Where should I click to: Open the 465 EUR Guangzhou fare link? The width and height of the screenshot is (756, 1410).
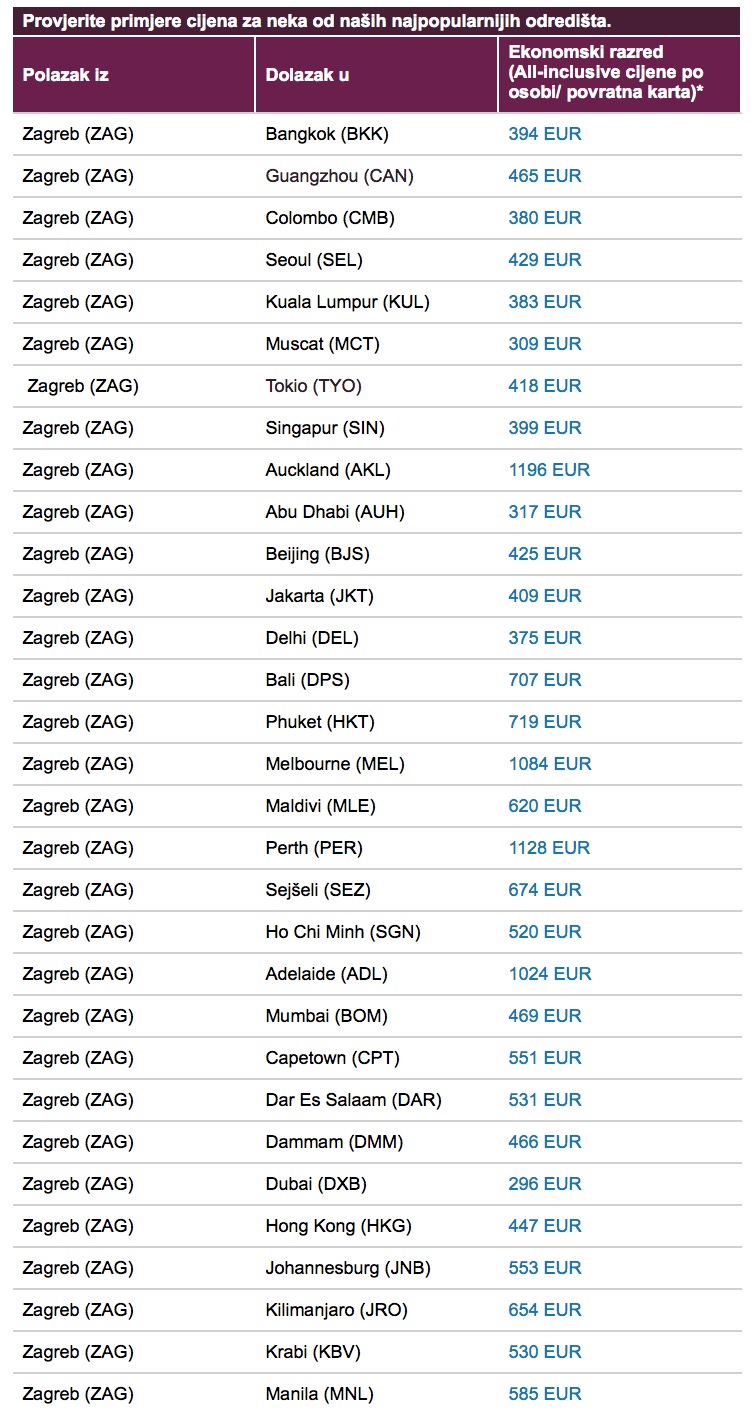544,176
